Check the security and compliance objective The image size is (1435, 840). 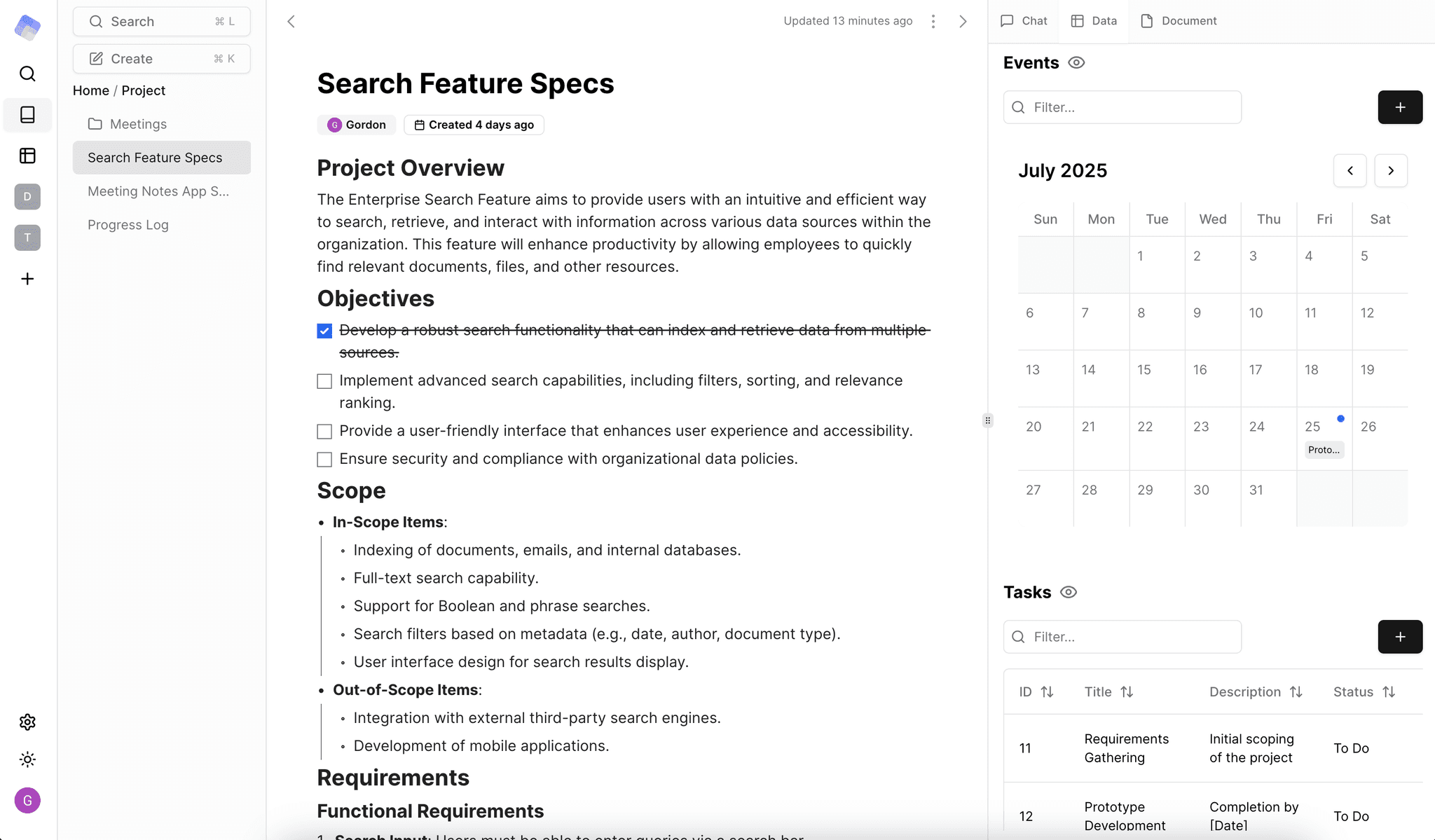324,460
